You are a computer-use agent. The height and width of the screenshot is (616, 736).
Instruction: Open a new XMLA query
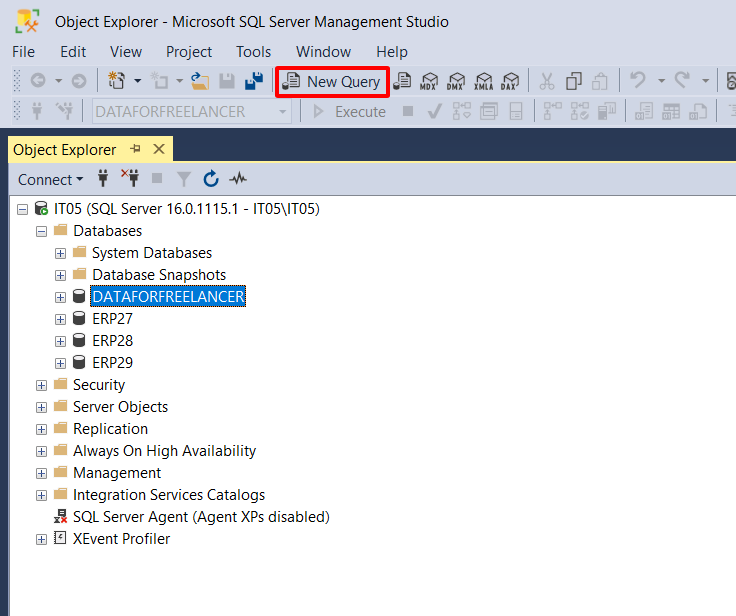[x=483, y=81]
